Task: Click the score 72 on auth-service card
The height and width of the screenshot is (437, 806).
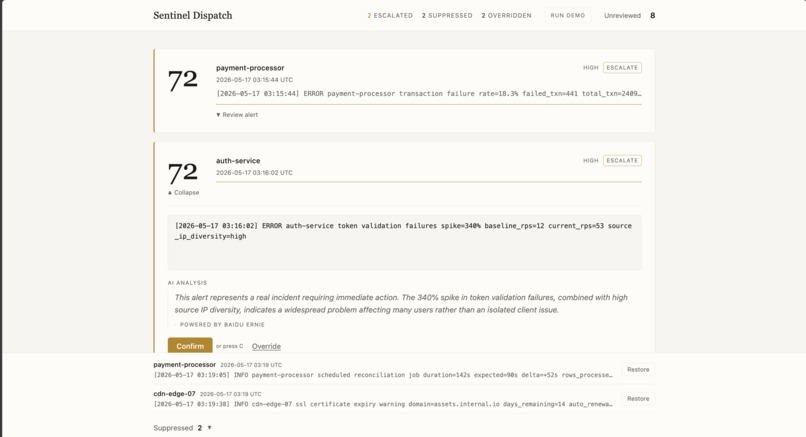Action: [x=182, y=173]
